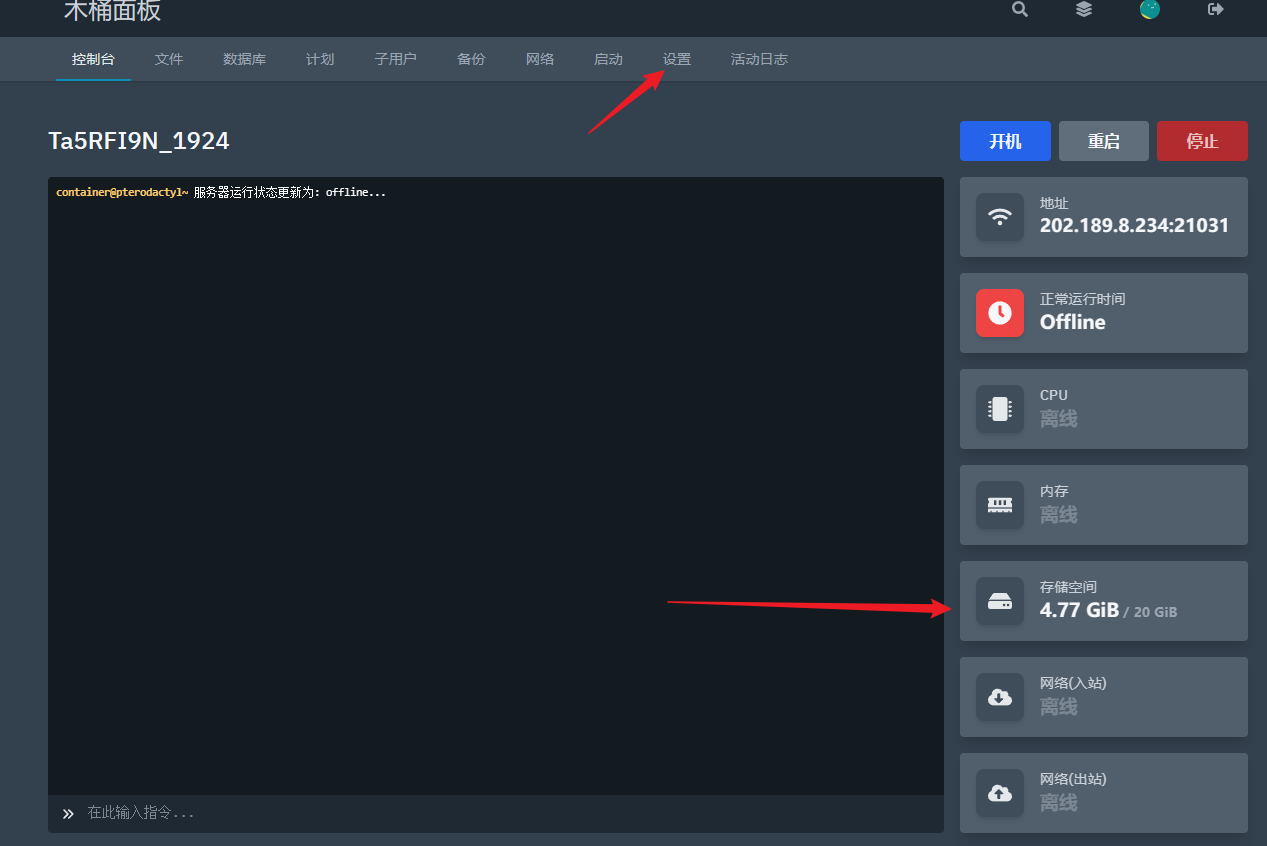Open the 备份 tab

471,59
